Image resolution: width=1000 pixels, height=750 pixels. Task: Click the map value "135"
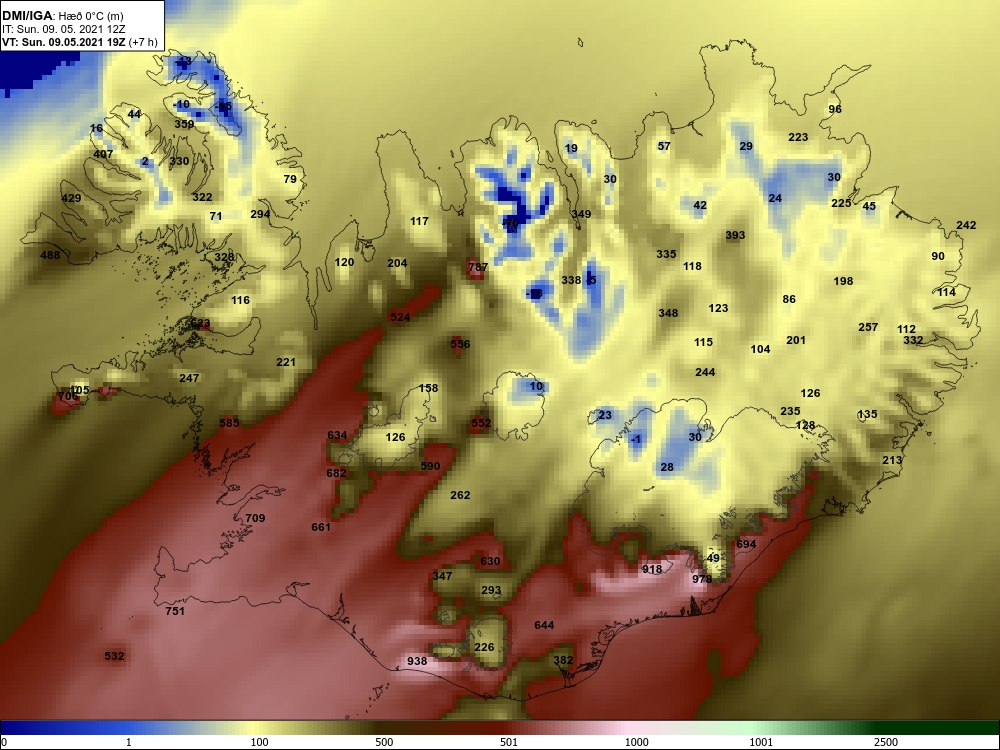click(x=867, y=415)
